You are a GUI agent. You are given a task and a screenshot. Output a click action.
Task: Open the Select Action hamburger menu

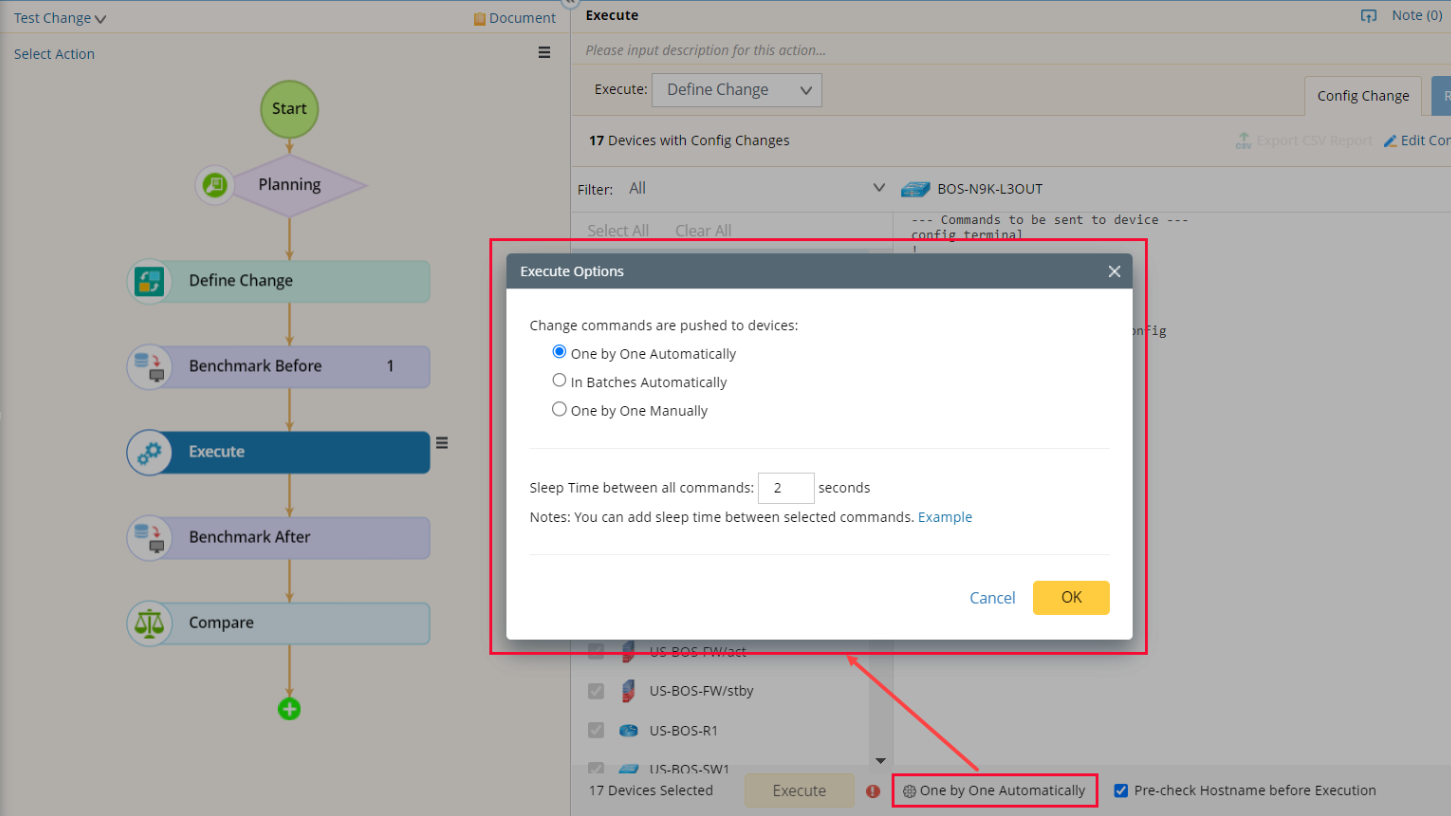tap(544, 53)
